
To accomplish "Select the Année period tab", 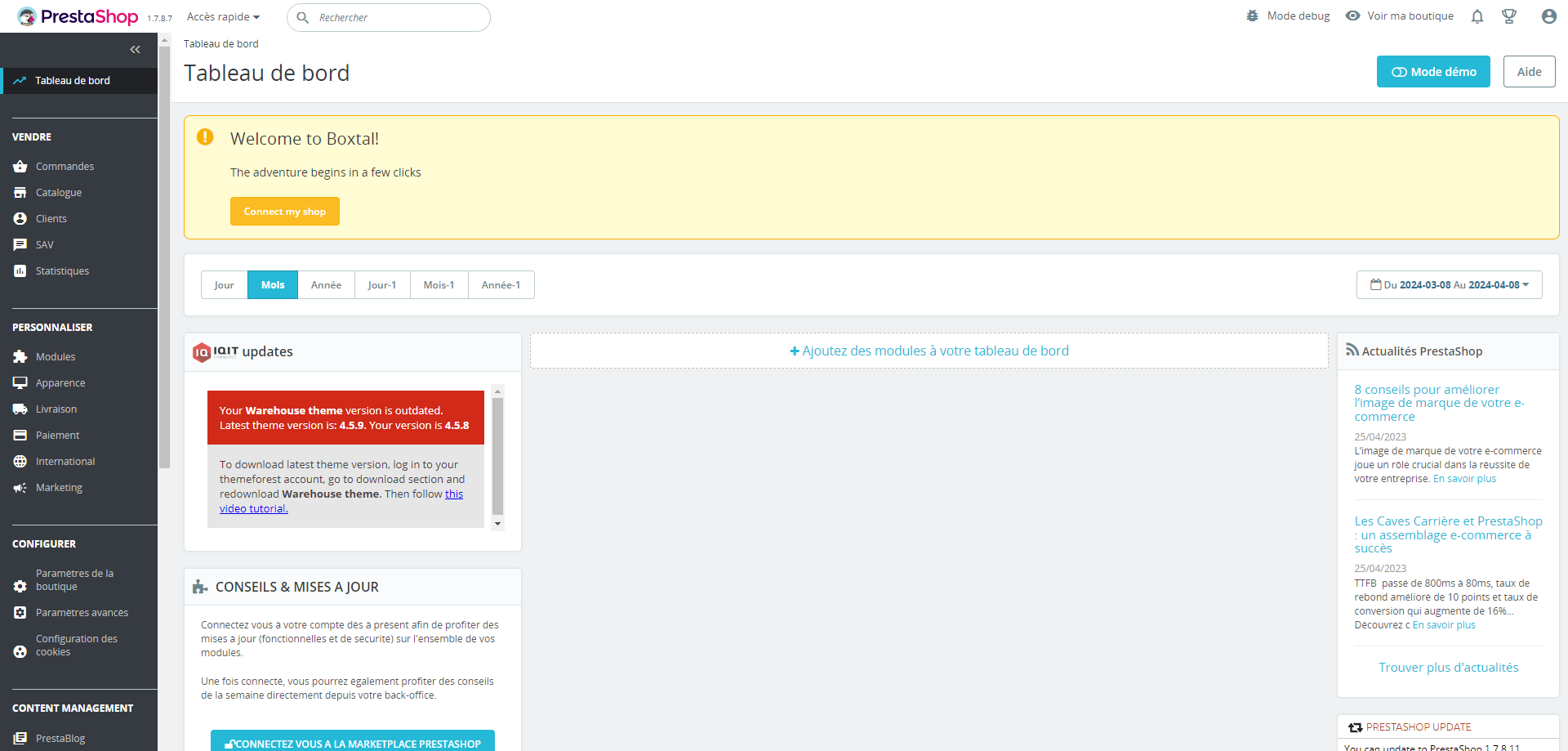I will (327, 285).
